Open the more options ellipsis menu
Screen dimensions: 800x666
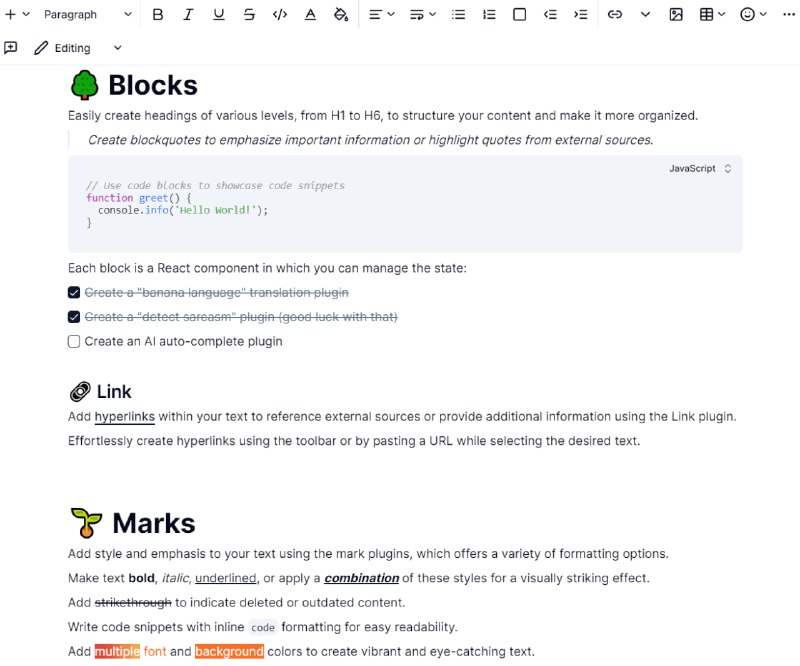(789, 14)
